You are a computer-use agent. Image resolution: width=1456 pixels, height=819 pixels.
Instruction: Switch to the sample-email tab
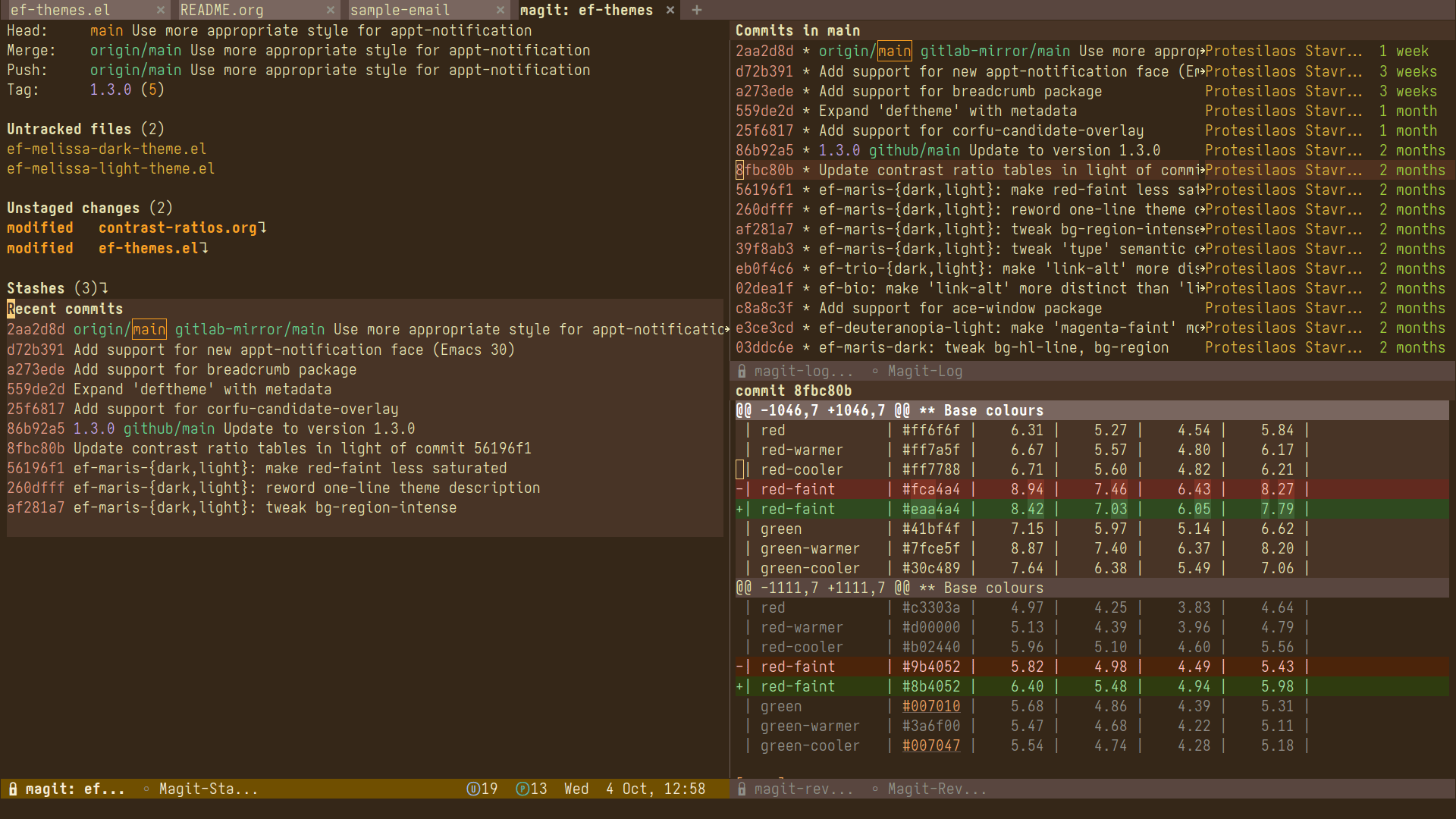[x=400, y=10]
